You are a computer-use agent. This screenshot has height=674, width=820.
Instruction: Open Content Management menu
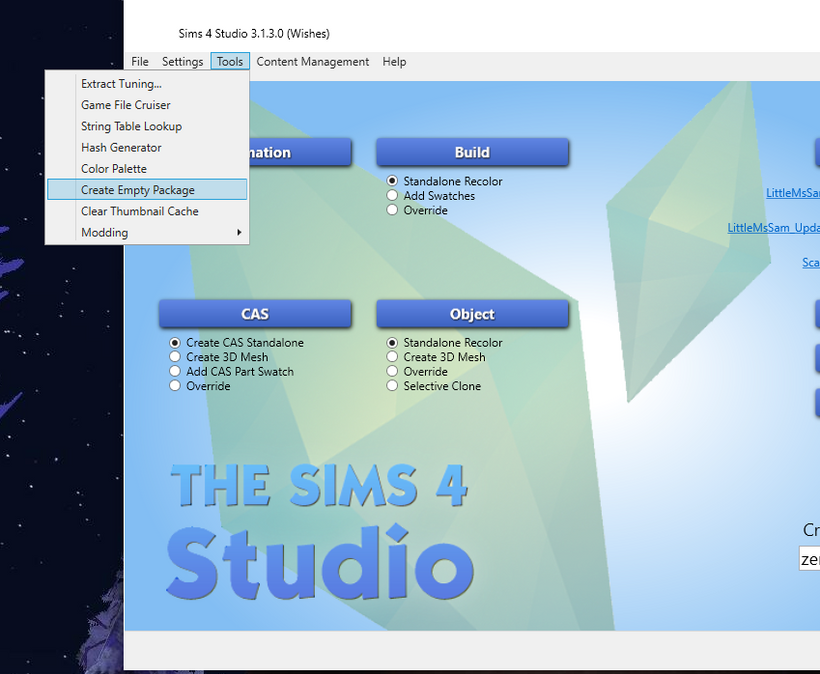pyautogui.click(x=312, y=62)
